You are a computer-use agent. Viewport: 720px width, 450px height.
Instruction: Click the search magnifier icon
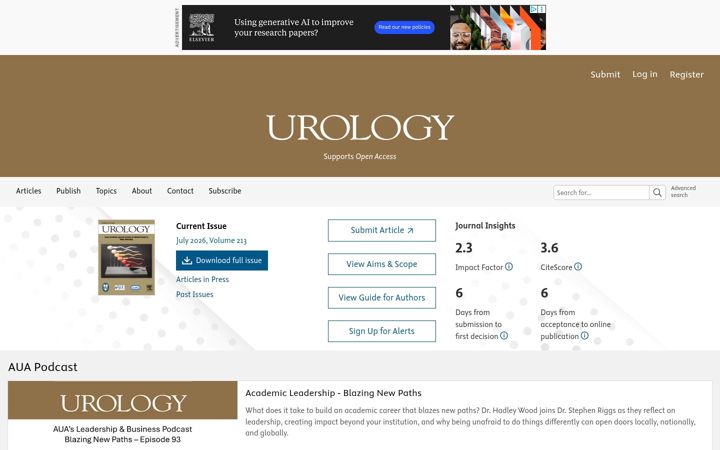point(657,192)
